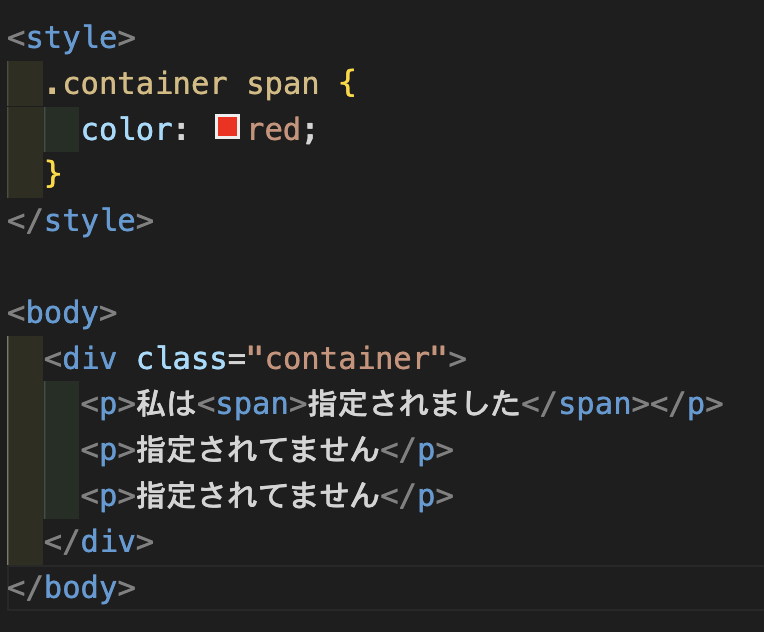Click the opening body tag
The width and height of the screenshot is (764, 632).
tap(62, 312)
